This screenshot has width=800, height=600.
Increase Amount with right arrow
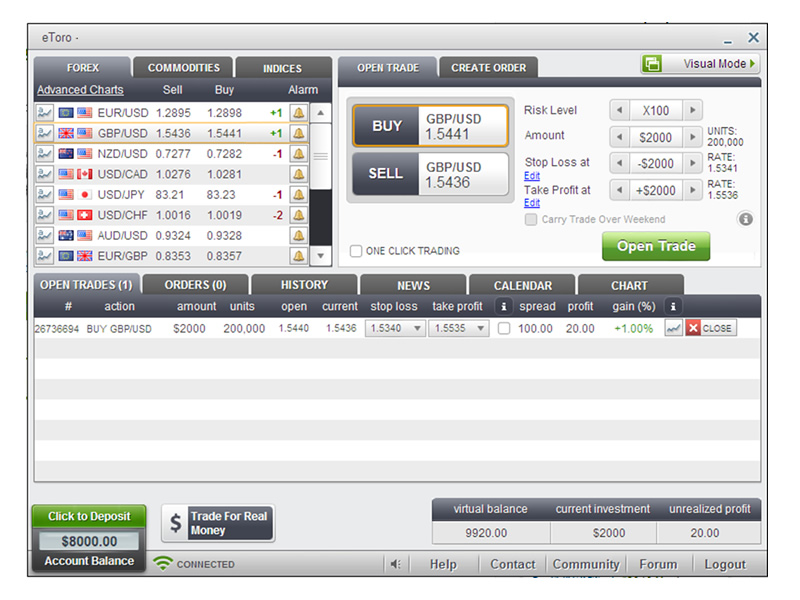click(692, 137)
